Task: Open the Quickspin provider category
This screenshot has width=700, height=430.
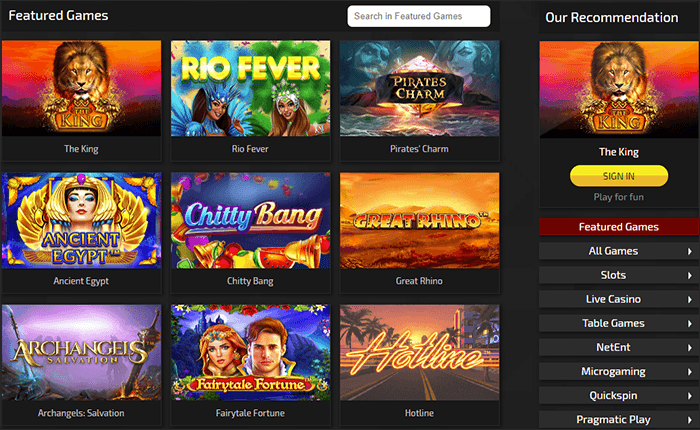Action: tap(619, 396)
